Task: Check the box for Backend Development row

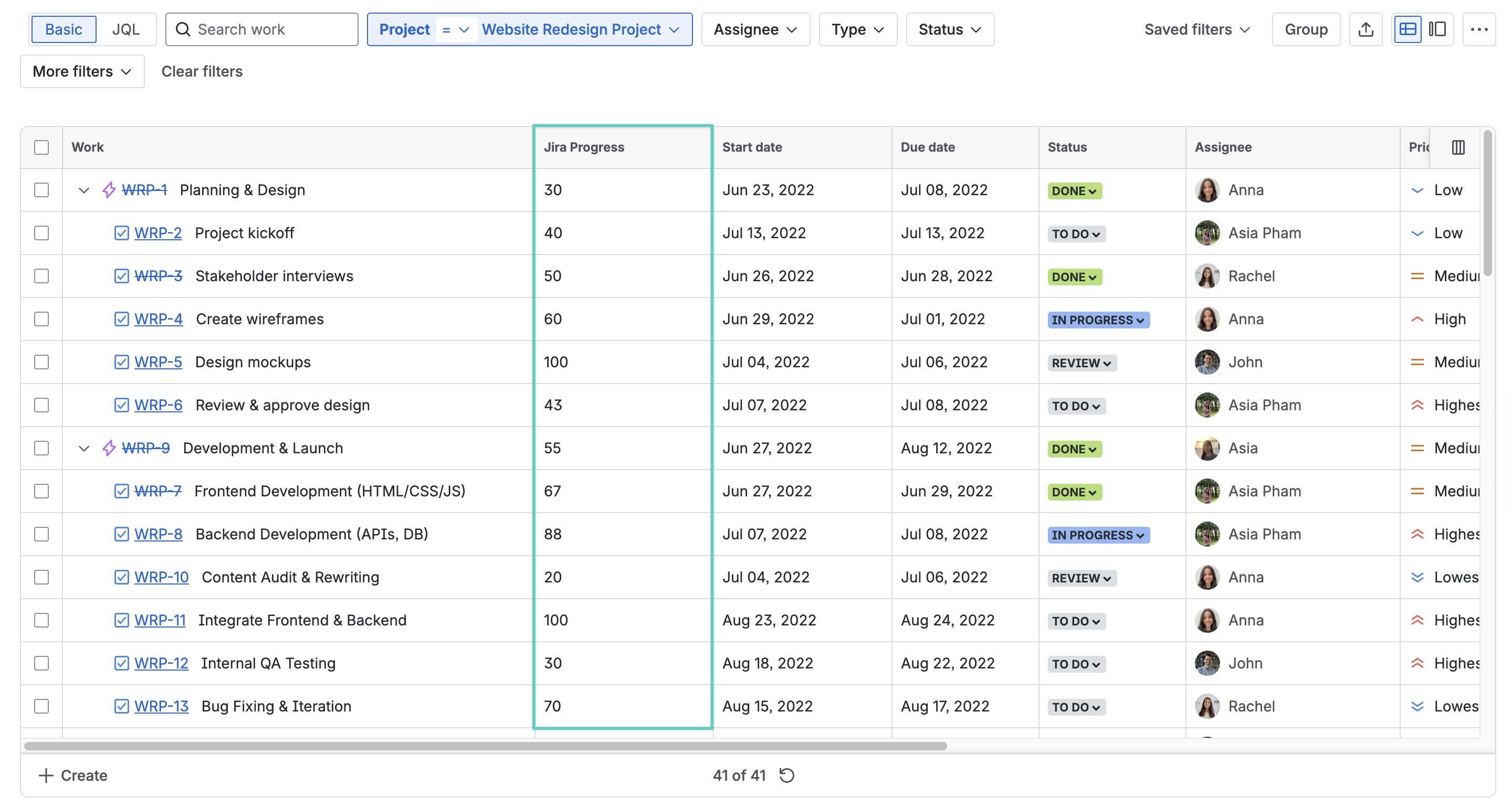Action: (41, 534)
